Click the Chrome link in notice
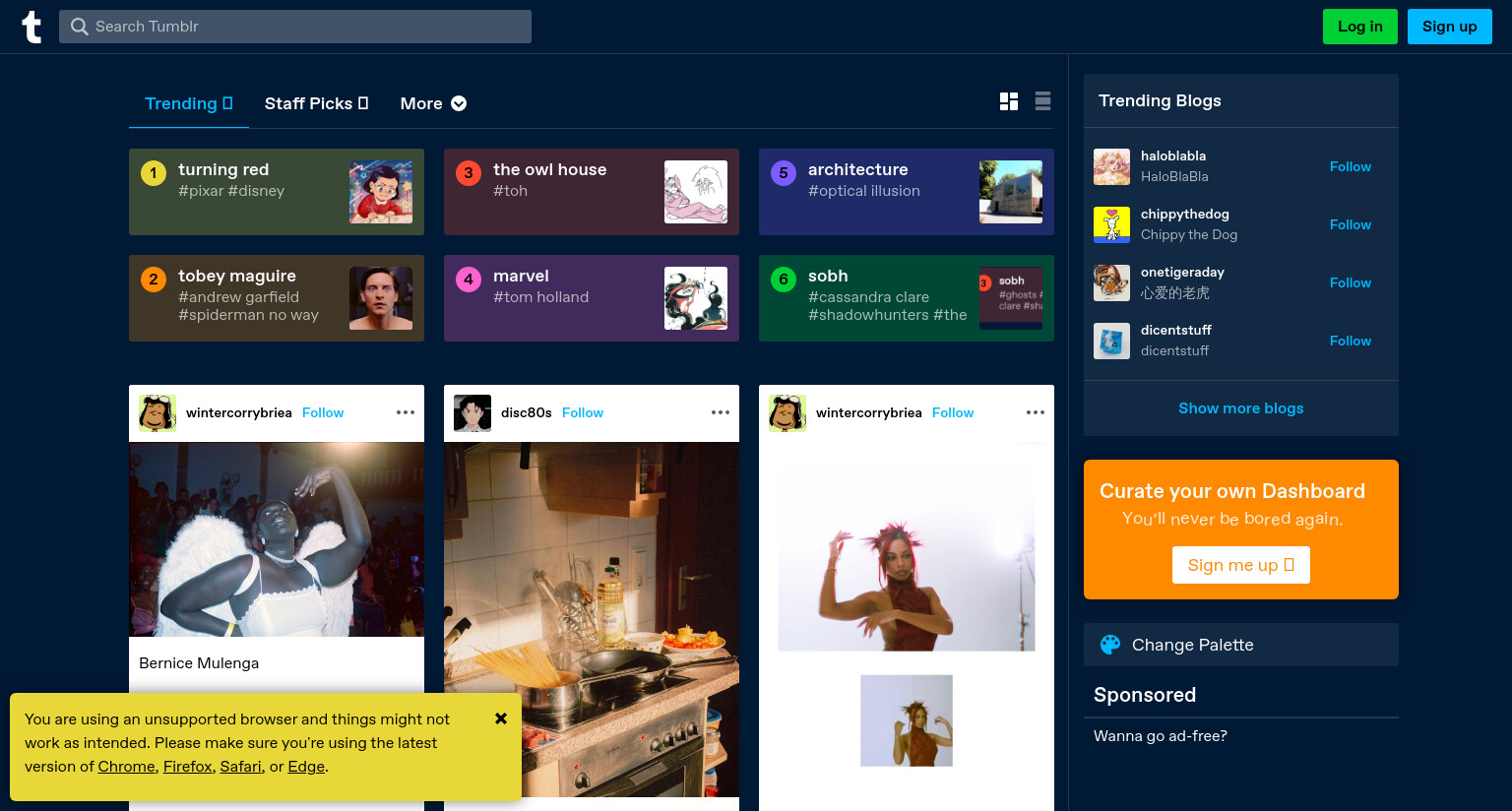 click(127, 767)
